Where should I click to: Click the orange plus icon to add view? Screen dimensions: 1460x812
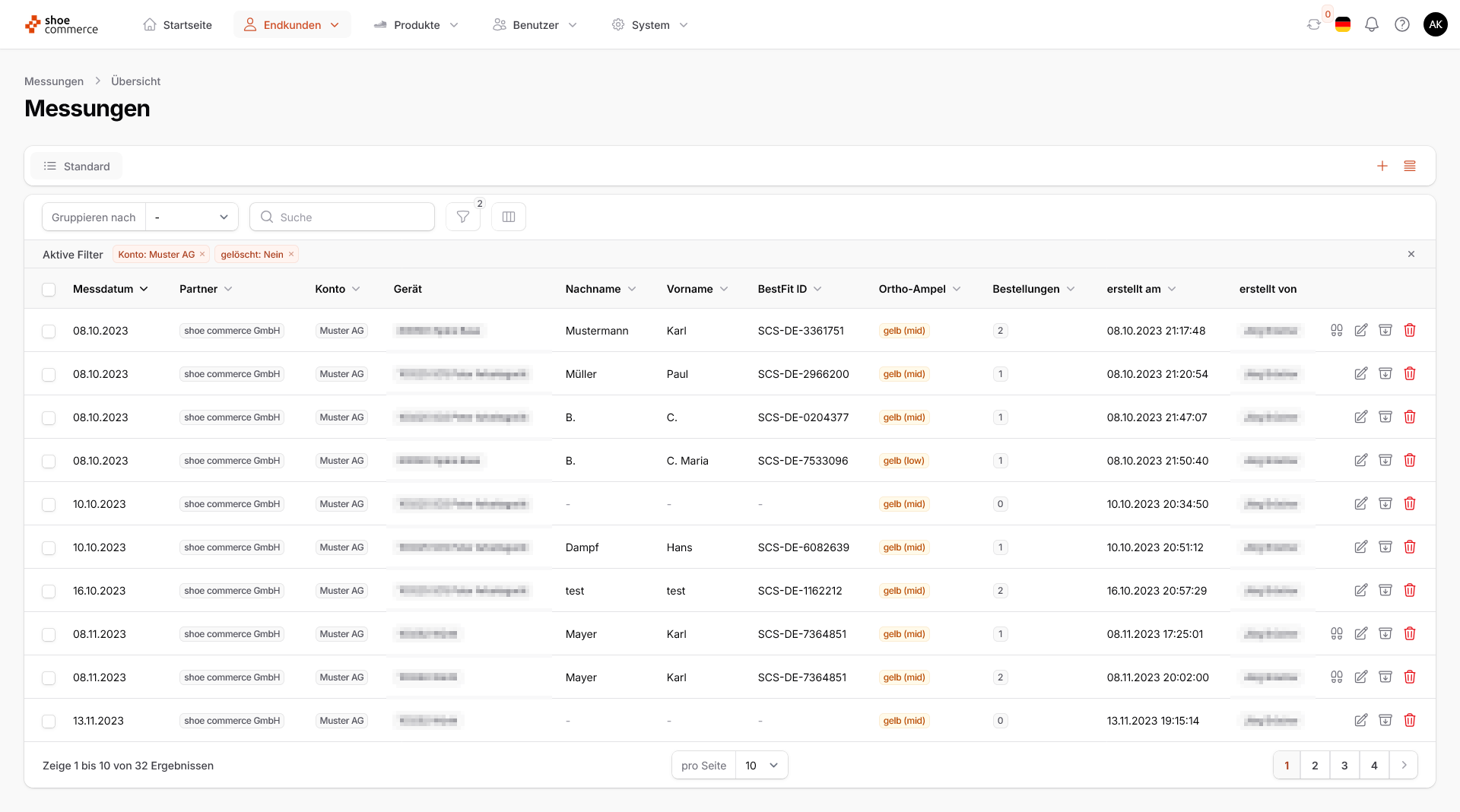[1382, 166]
